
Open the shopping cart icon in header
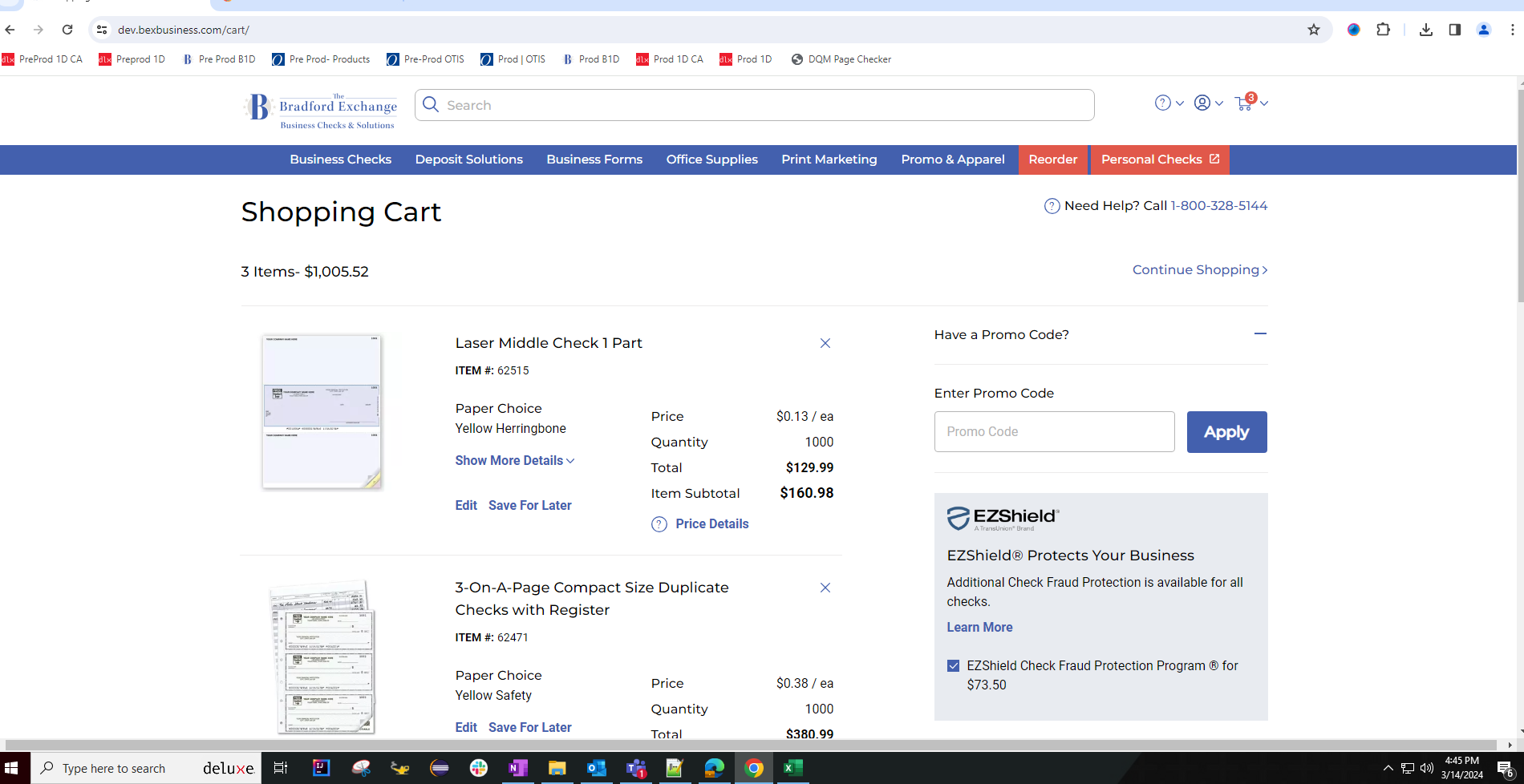[x=1244, y=103]
